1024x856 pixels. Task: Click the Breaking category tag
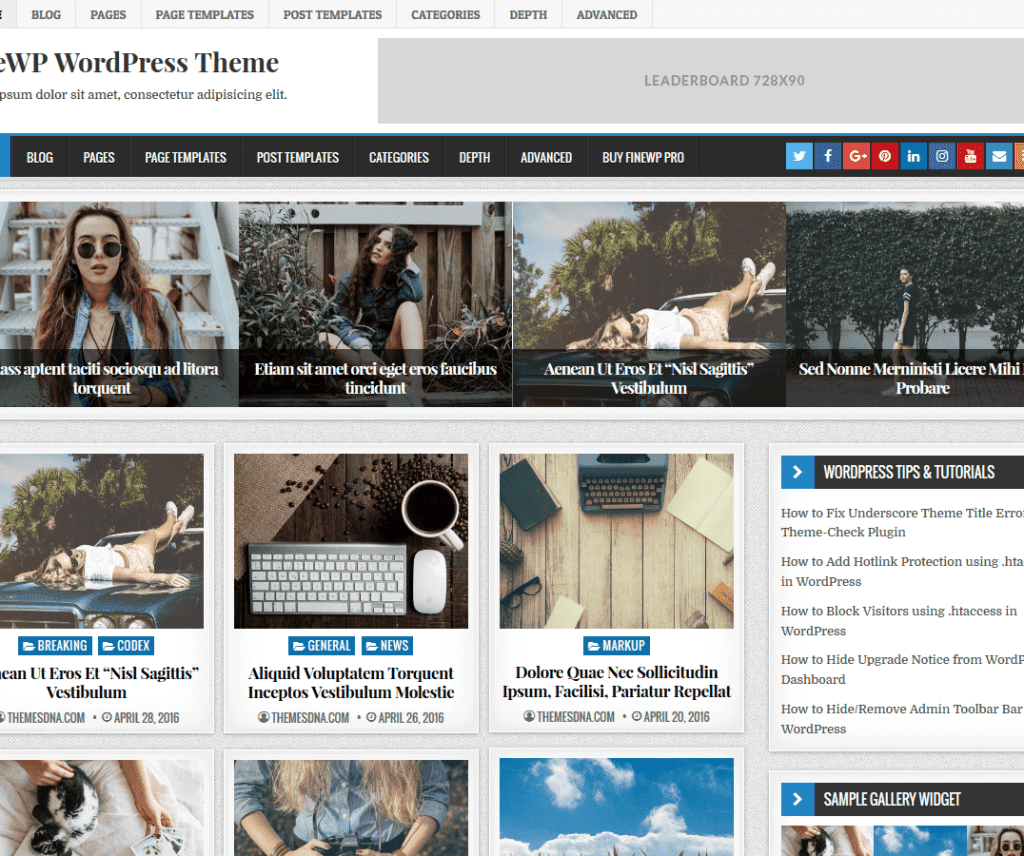55,646
